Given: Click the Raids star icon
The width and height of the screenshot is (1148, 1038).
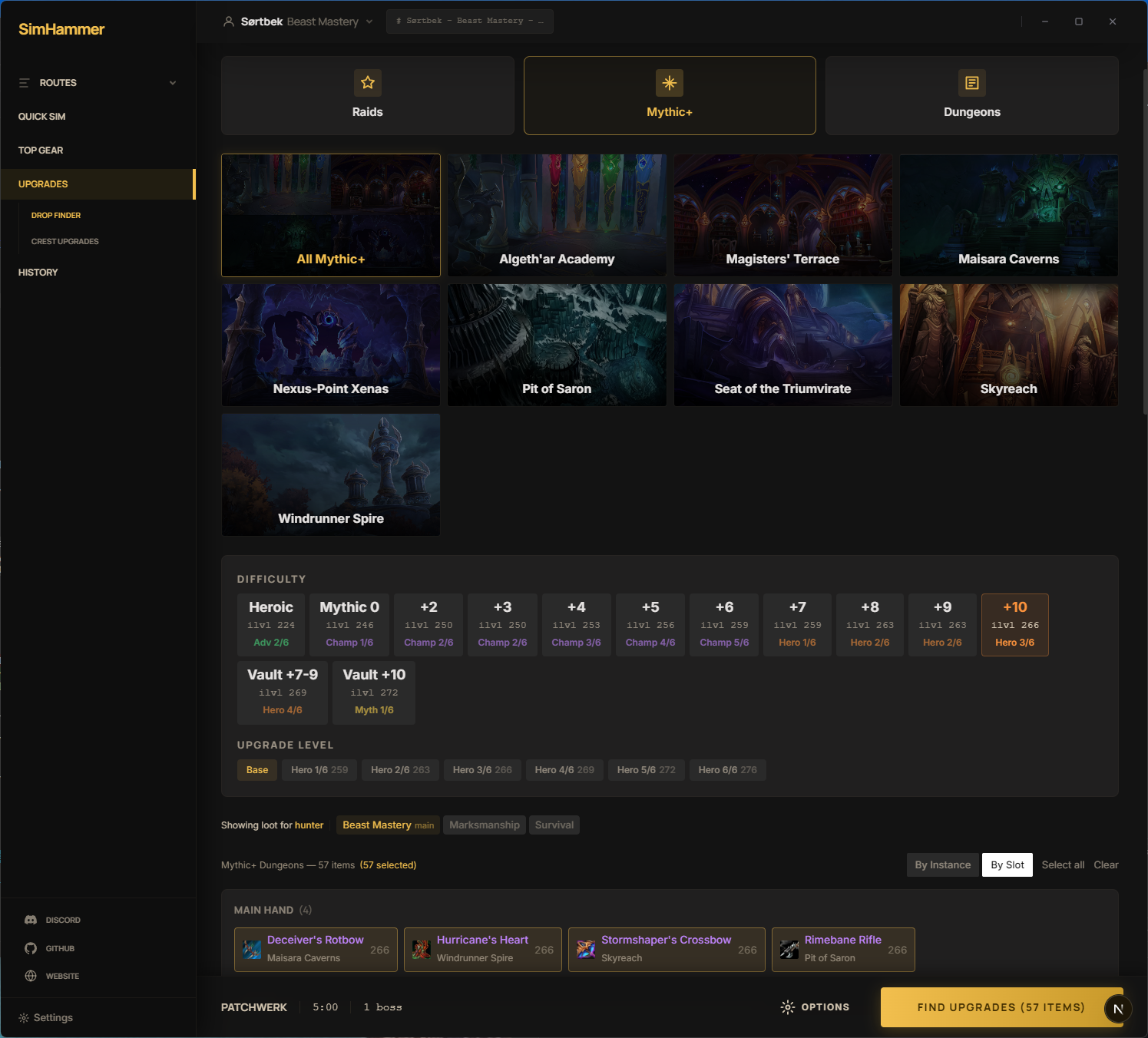Looking at the screenshot, I should 367,83.
